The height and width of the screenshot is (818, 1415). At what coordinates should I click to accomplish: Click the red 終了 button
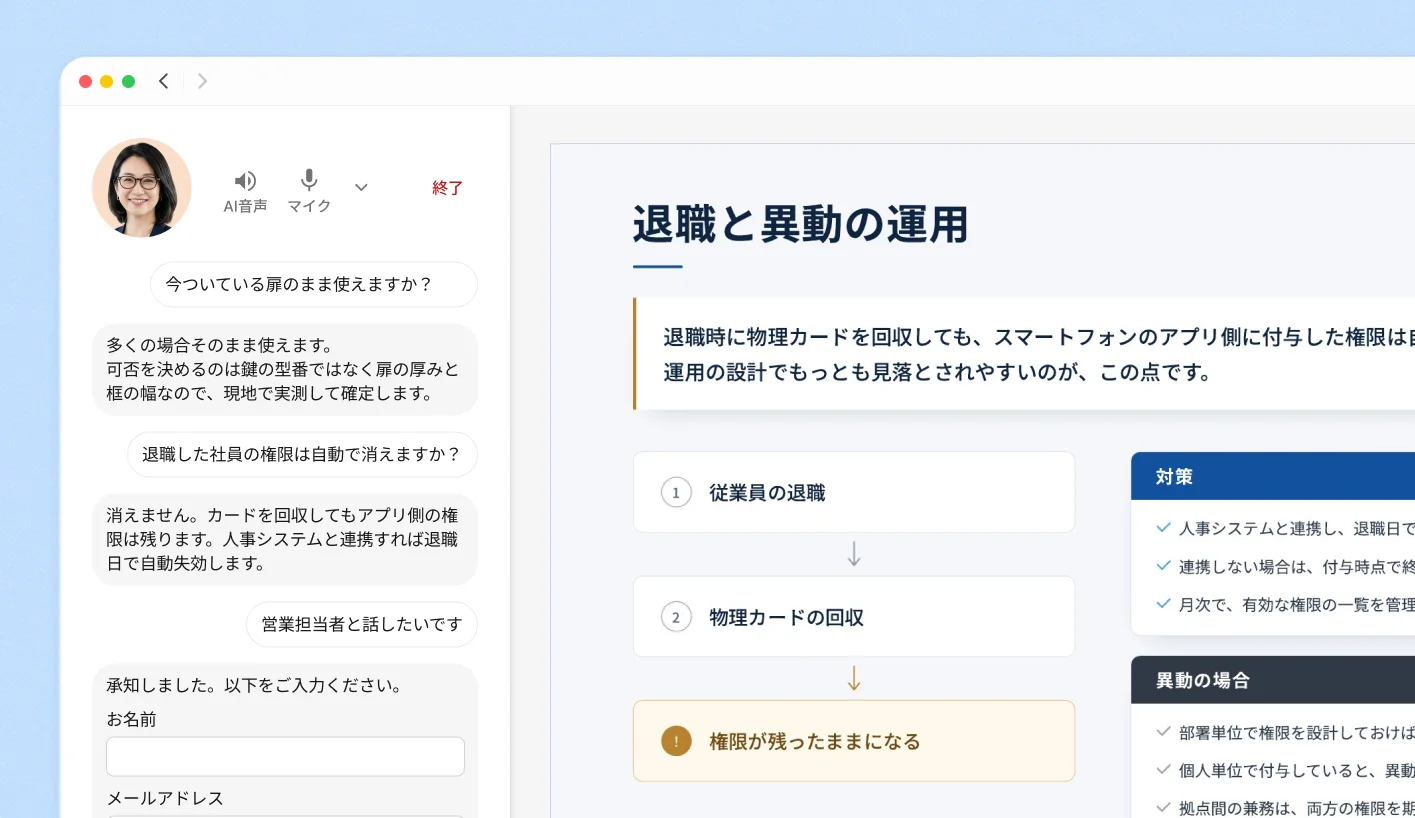tap(447, 187)
